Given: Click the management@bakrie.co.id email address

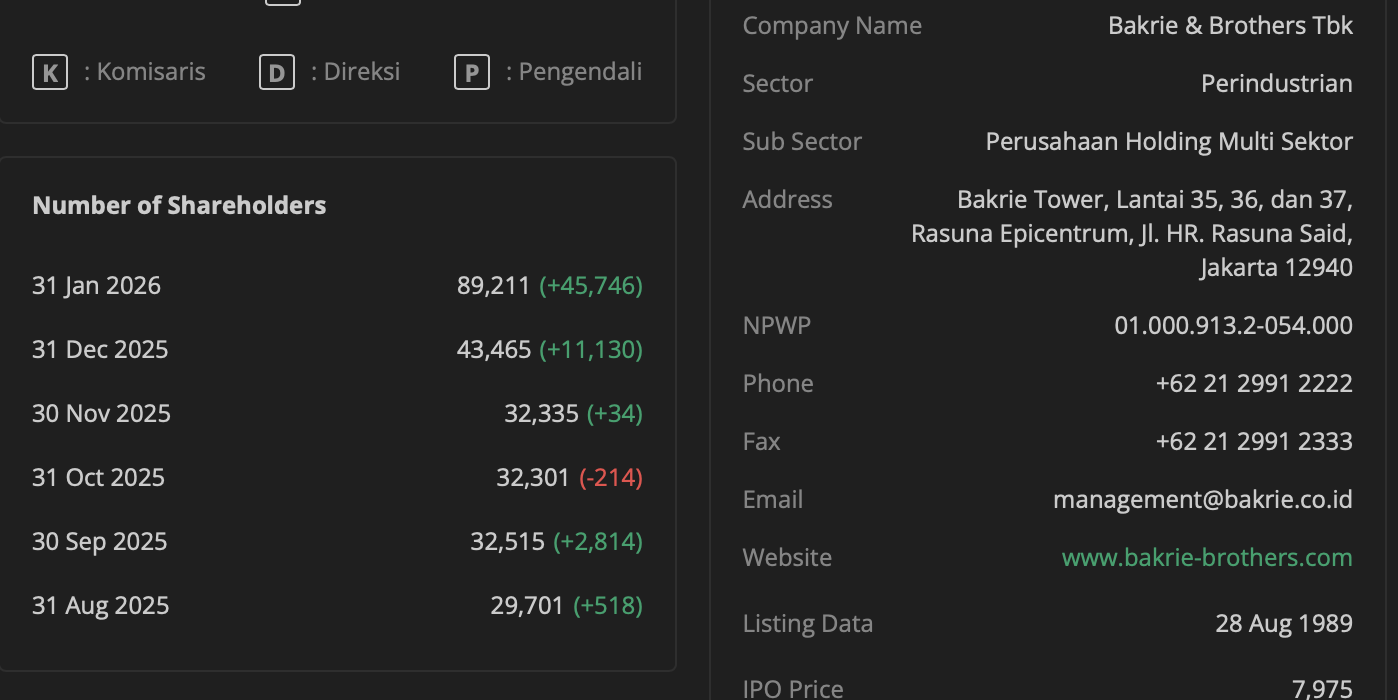Looking at the screenshot, I should 1202,499.
